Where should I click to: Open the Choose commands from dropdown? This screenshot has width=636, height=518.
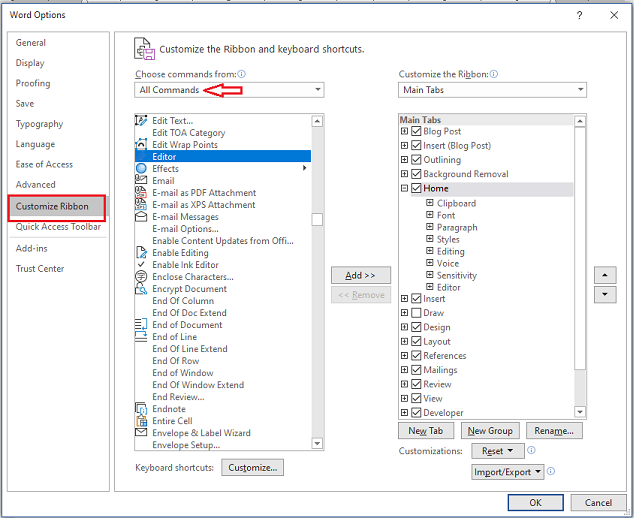[x=229, y=90]
